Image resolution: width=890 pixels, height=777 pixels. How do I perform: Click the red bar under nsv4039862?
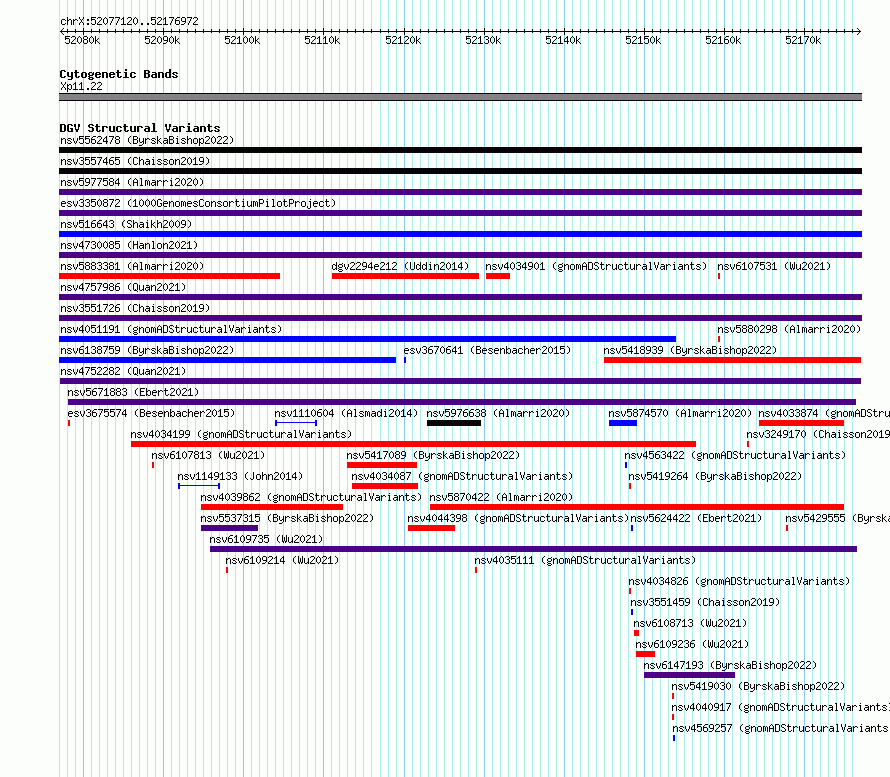click(x=272, y=507)
